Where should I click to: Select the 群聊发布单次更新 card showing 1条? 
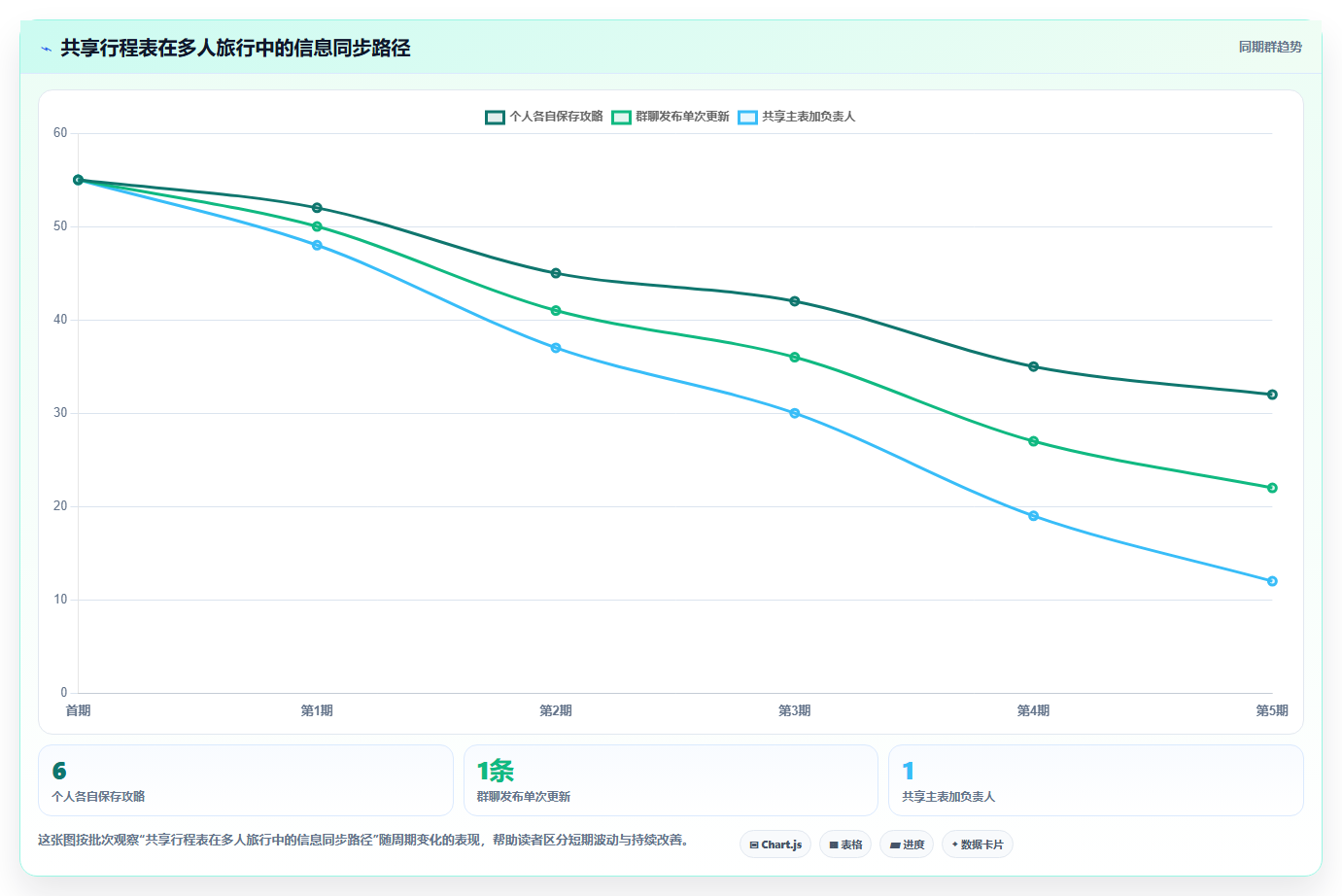click(x=671, y=780)
